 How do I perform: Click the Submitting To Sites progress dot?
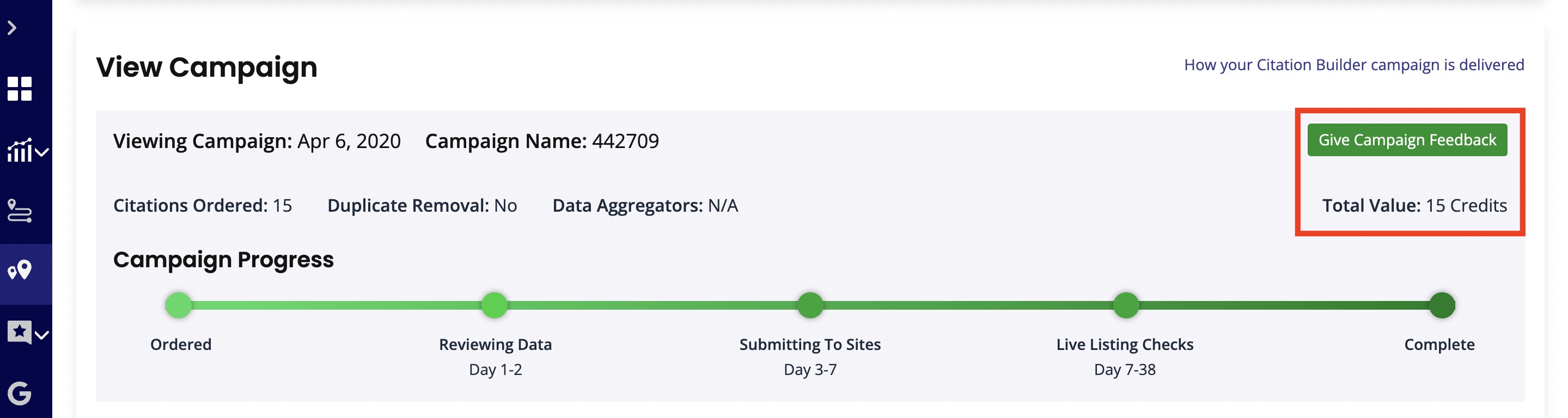pyautogui.click(x=810, y=305)
